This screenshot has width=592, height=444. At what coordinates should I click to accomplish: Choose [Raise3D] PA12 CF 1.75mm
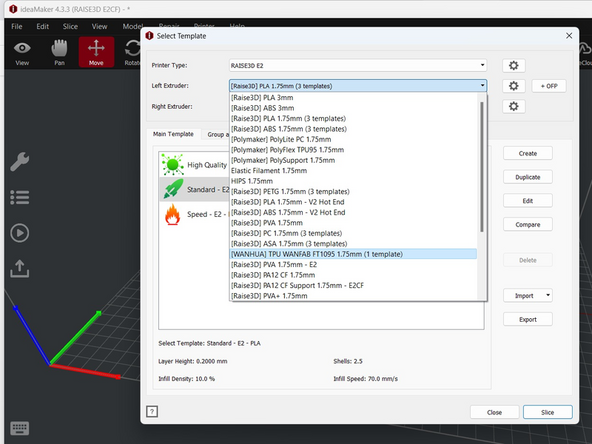(353, 275)
